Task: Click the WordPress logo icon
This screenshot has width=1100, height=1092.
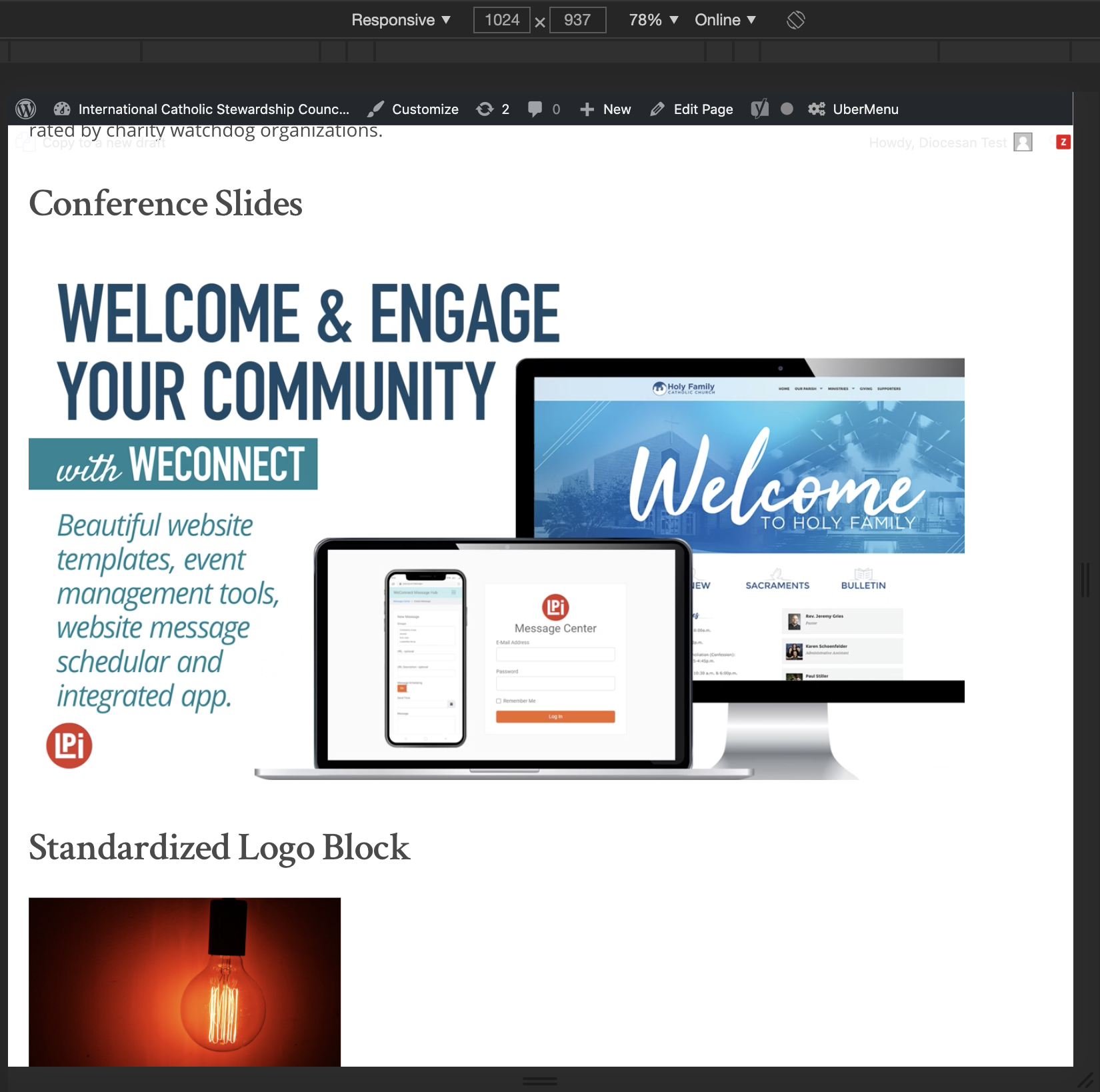Action: [x=25, y=109]
